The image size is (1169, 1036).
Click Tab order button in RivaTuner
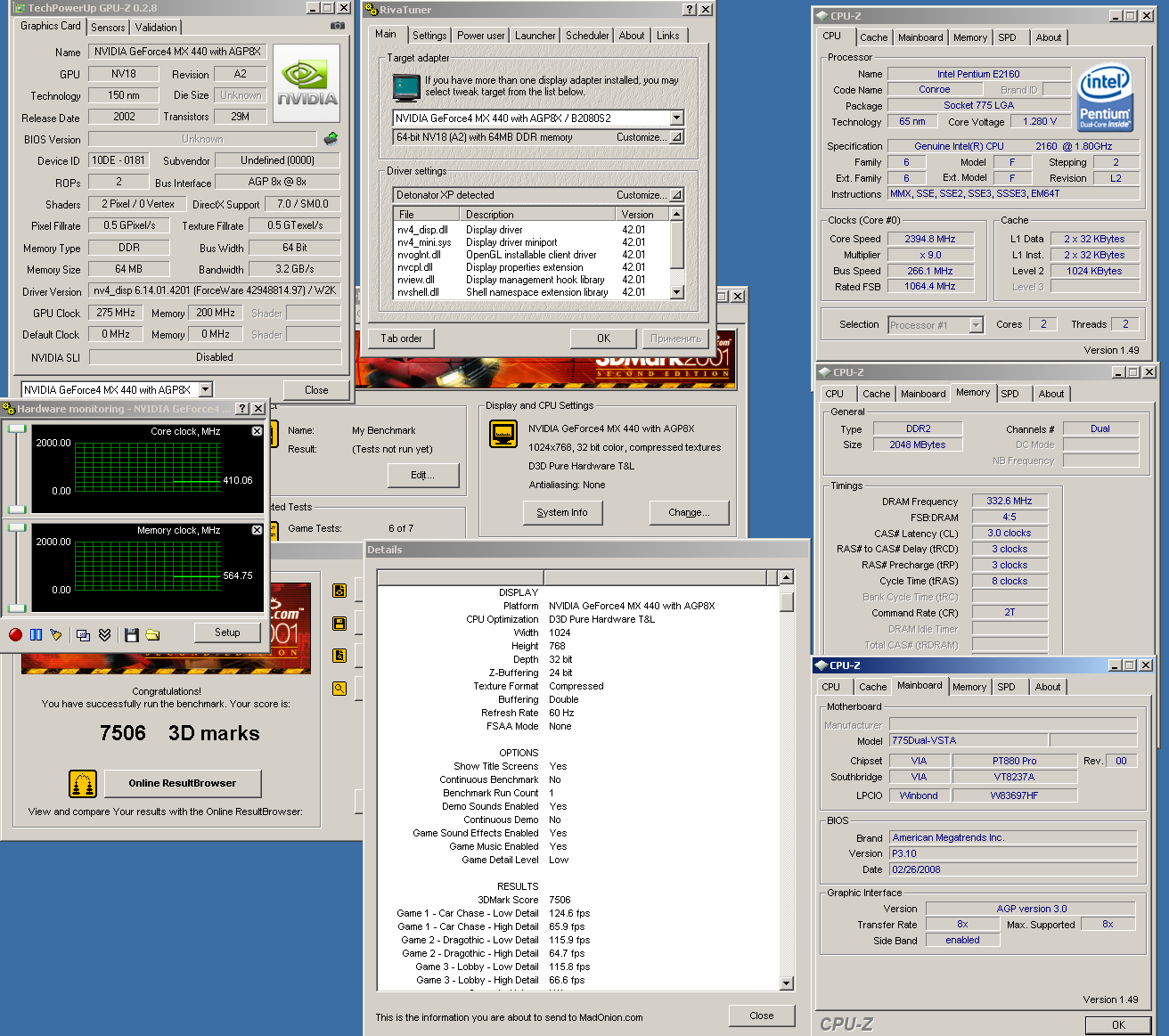(x=402, y=339)
